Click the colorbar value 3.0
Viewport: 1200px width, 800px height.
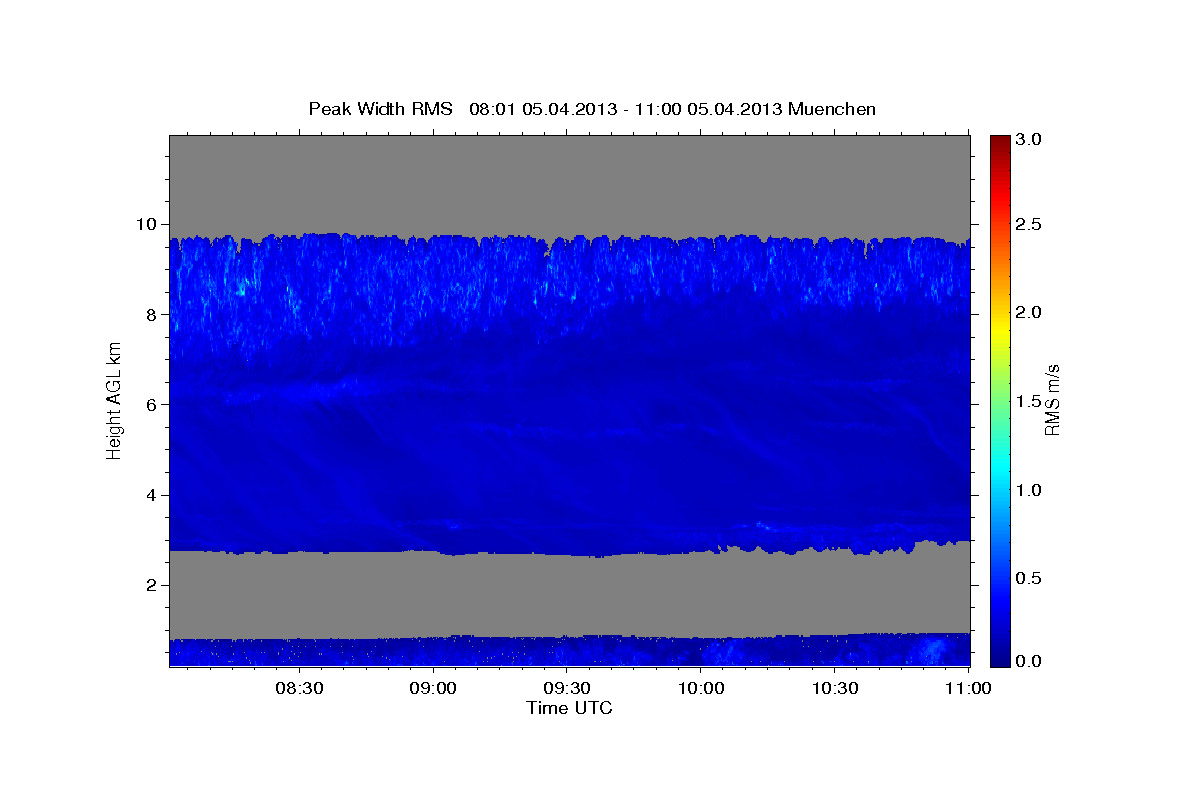(x=1028, y=139)
